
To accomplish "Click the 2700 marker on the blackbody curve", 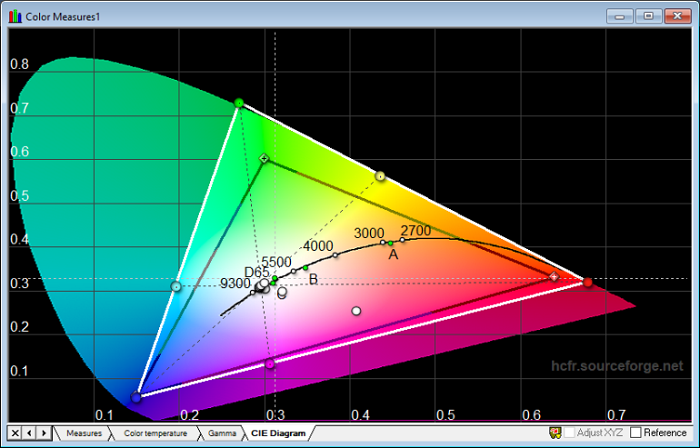I will pyautogui.click(x=403, y=239).
